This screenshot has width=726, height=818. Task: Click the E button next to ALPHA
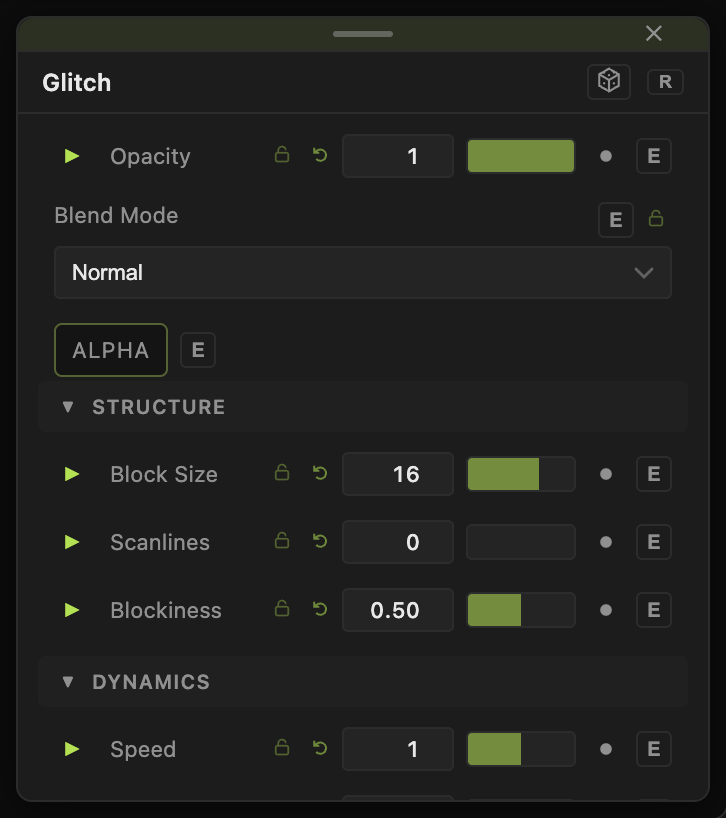pyautogui.click(x=198, y=350)
